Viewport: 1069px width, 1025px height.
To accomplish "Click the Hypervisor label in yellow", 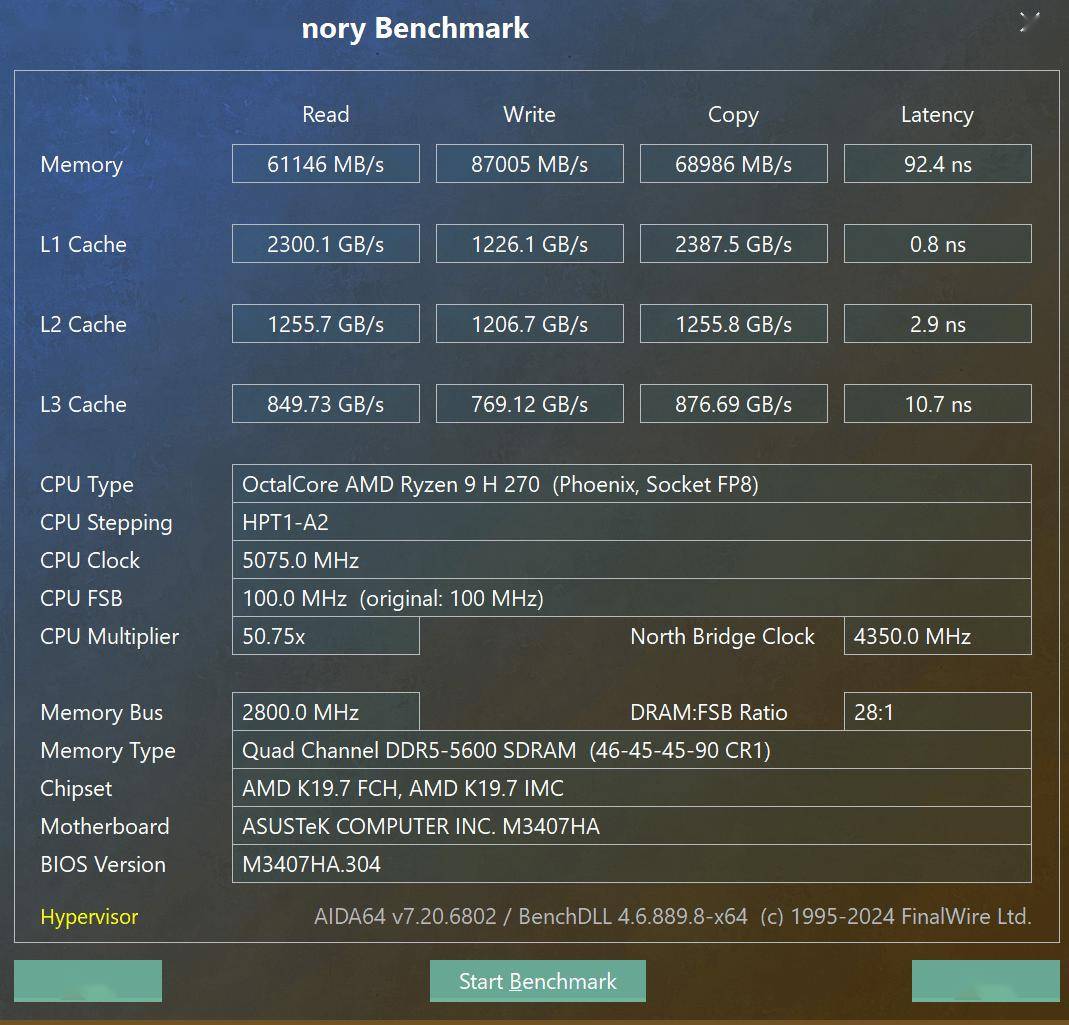I will [89, 917].
